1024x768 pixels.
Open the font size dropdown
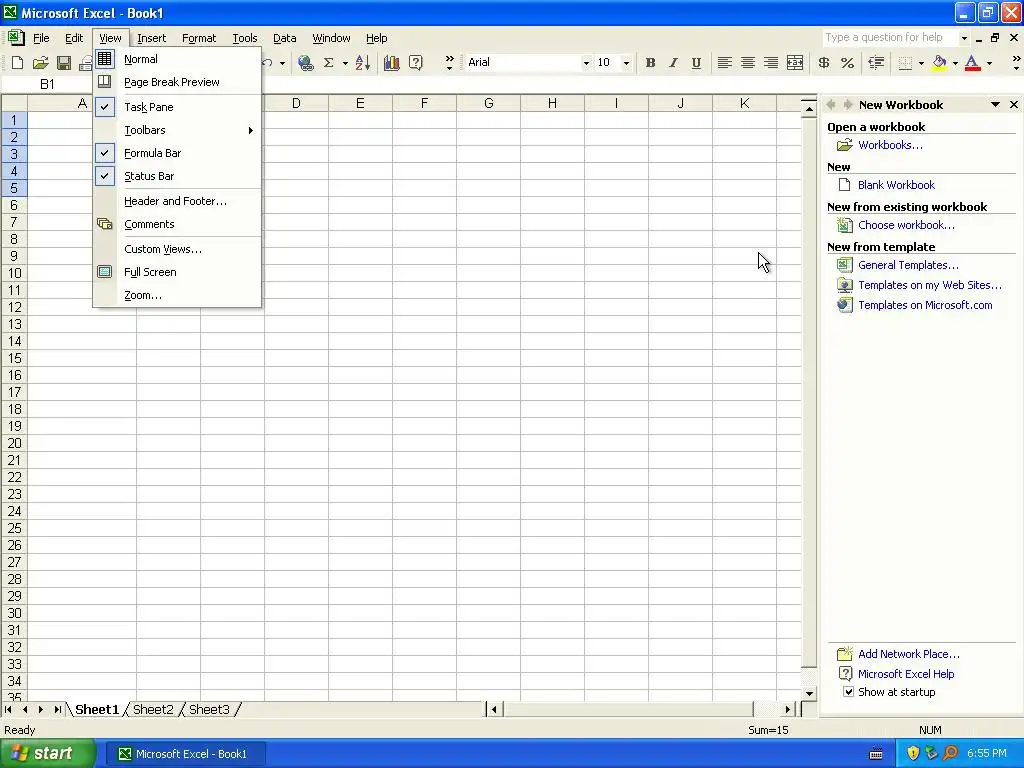point(626,63)
